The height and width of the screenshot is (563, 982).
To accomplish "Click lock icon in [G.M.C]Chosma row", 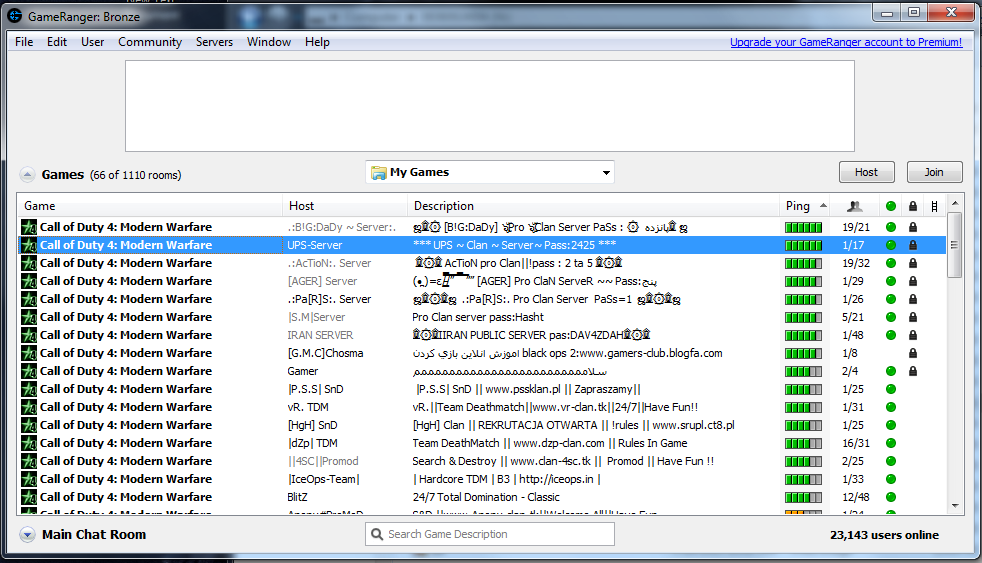I will [912, 353].
